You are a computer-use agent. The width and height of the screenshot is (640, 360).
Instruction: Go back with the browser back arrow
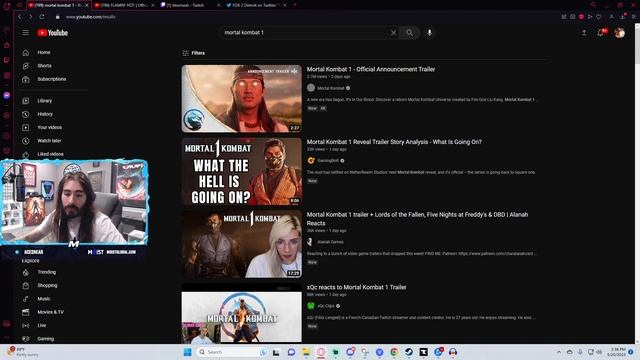click(20, 17)
